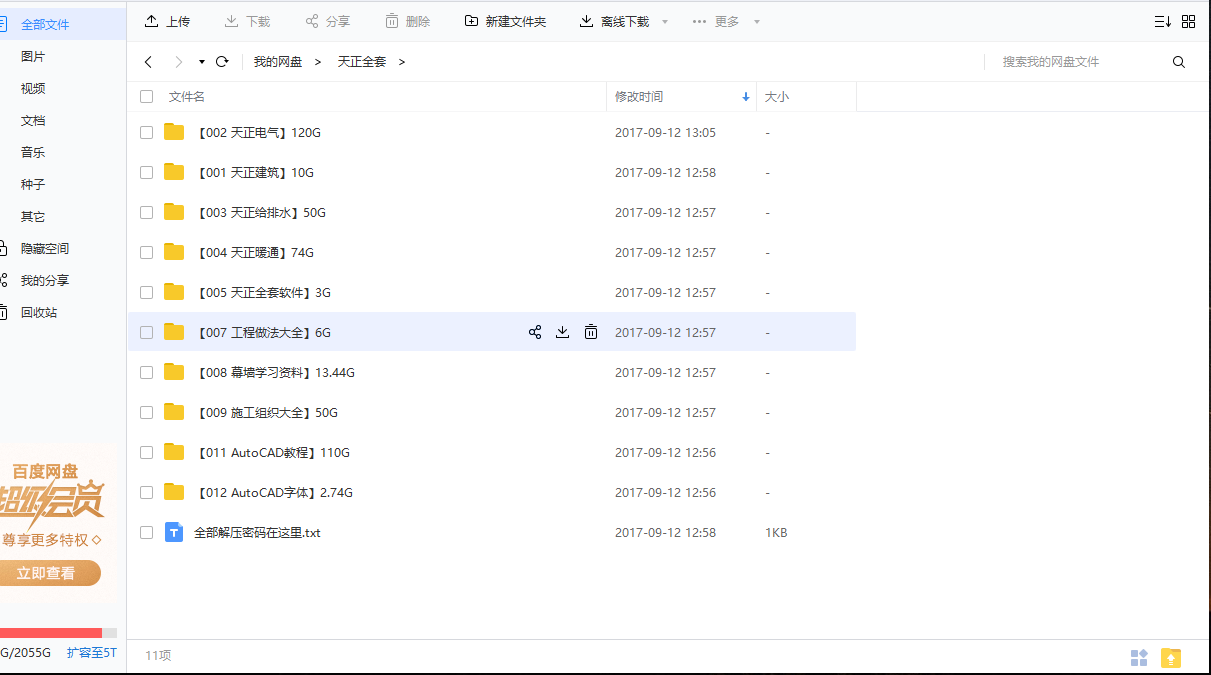This screenshot has height=675, width=1211.
Task: Check the box for 【007 工程做法大全】6G
Action: pyautogui.click(x=147, y=332)
